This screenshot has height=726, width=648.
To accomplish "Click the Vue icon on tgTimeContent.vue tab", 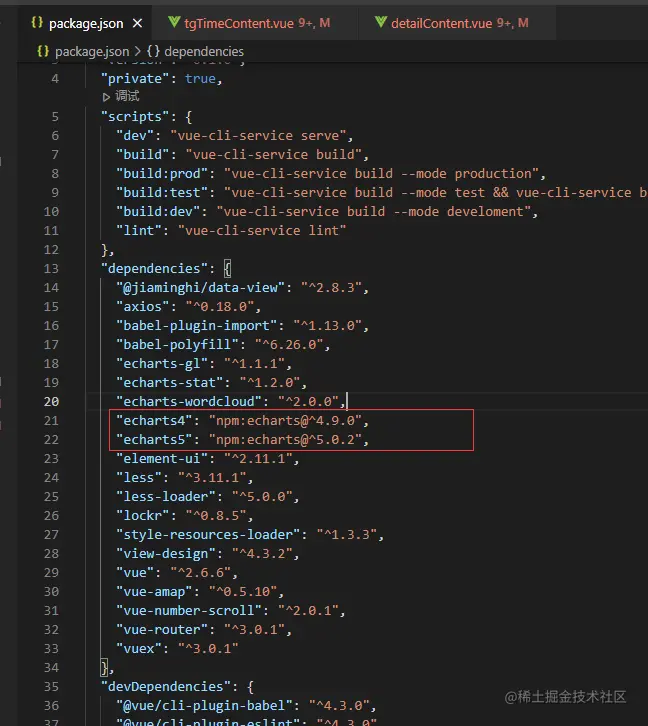I will pyautogui.click(x=174, y=22).
